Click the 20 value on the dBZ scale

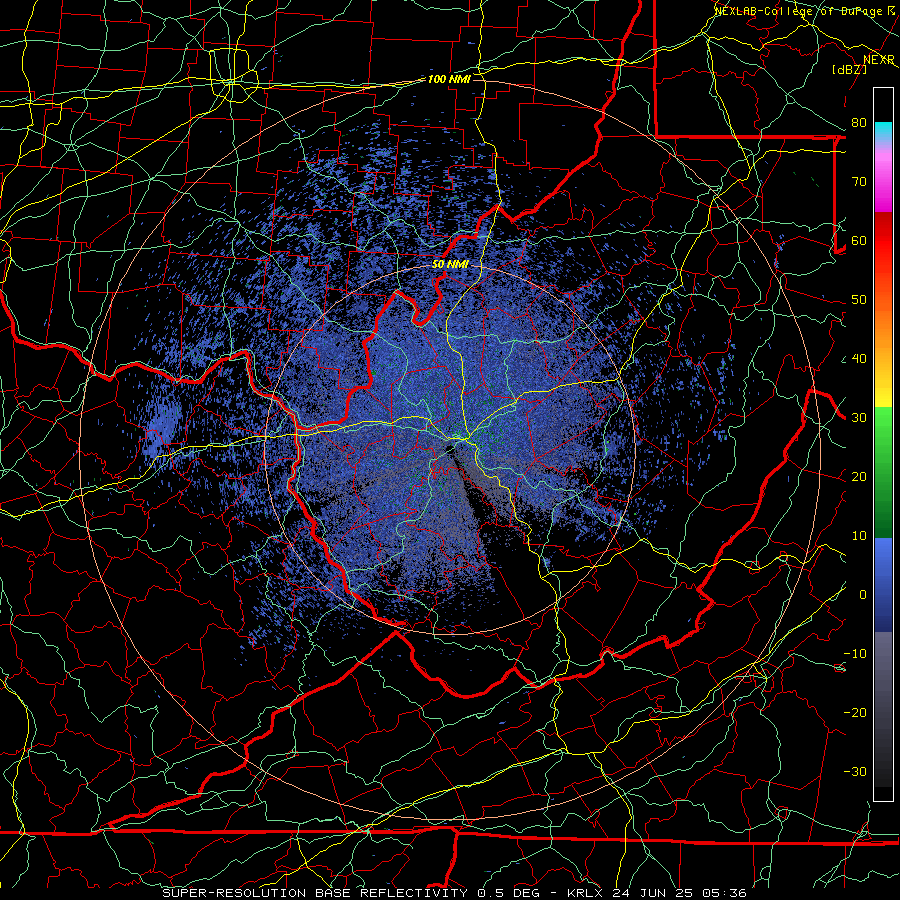[x=859, y=477]
